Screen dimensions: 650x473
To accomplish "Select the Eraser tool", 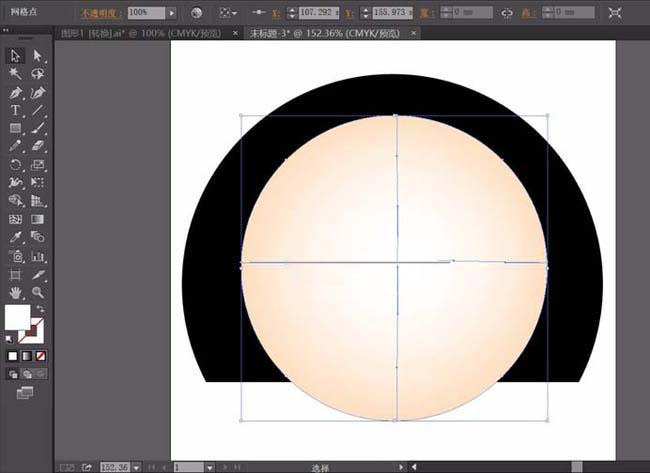I will tap(37, 146).
